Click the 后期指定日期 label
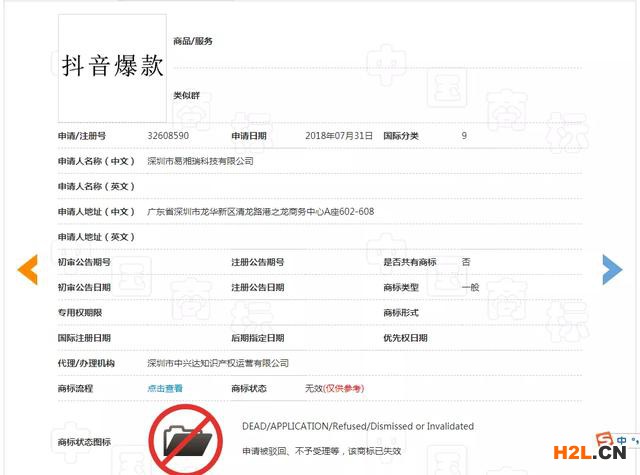 click(x=258, y=338)
